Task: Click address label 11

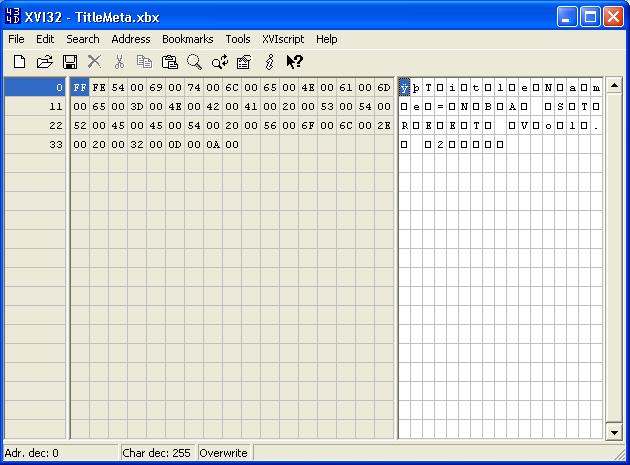Action: point(35,107)
